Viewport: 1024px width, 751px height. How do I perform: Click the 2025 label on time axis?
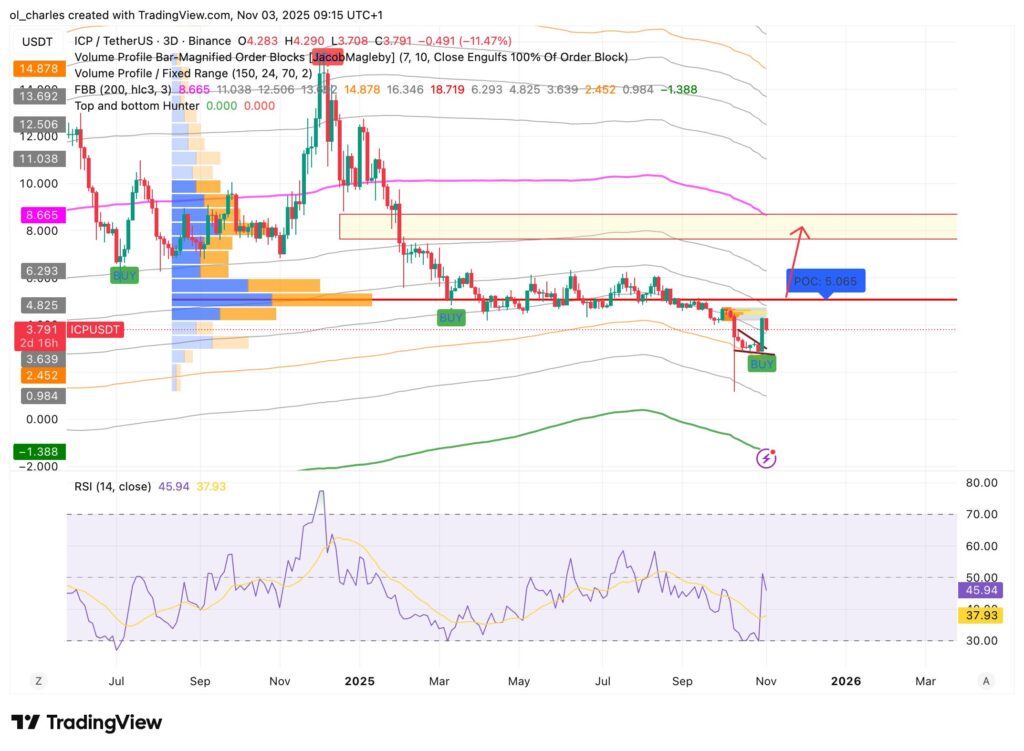[358, 680]
